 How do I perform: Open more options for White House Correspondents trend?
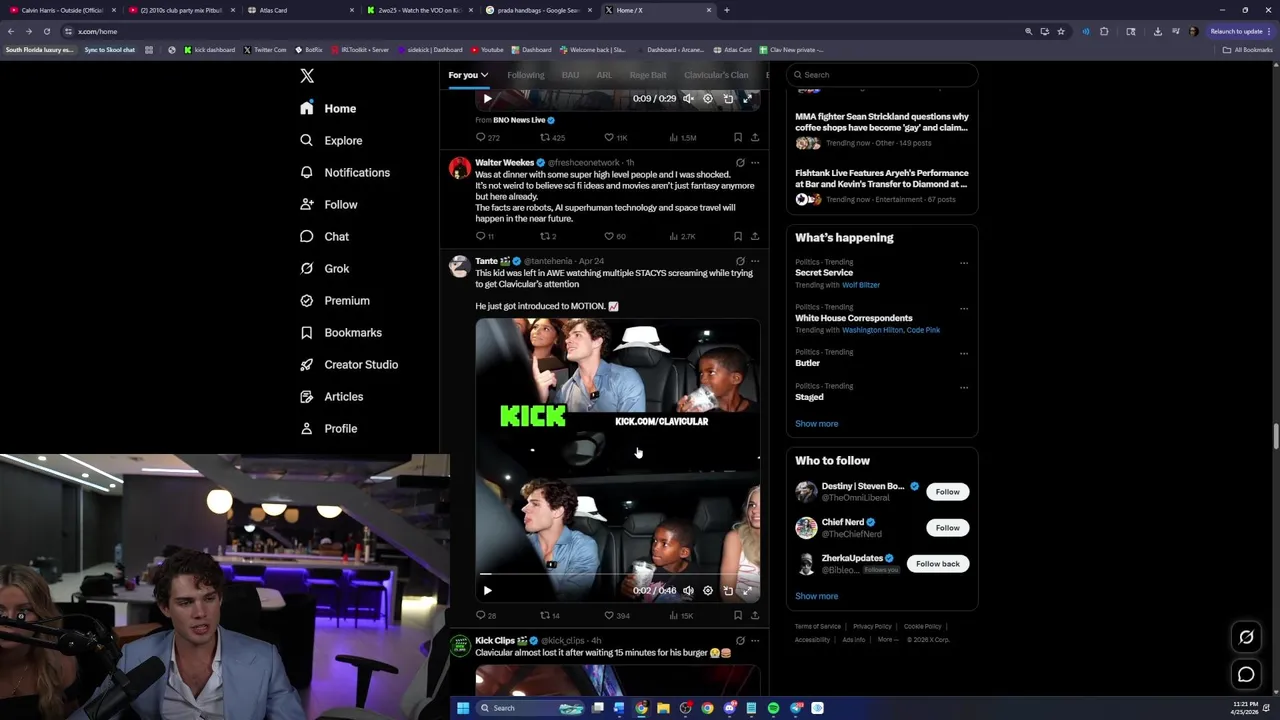pyautogui.click(x=964, y=308)
